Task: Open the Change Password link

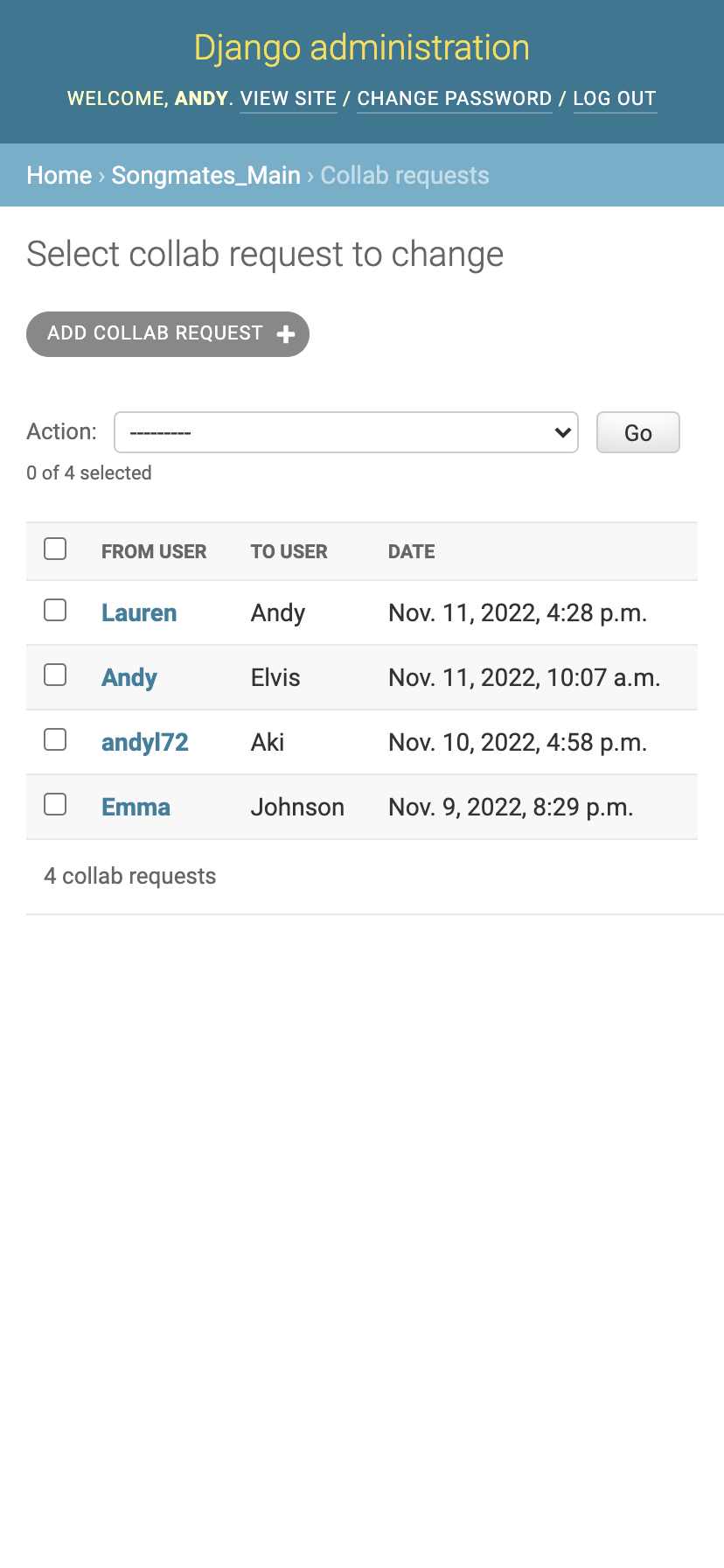Action: click(x=455, y=99)
